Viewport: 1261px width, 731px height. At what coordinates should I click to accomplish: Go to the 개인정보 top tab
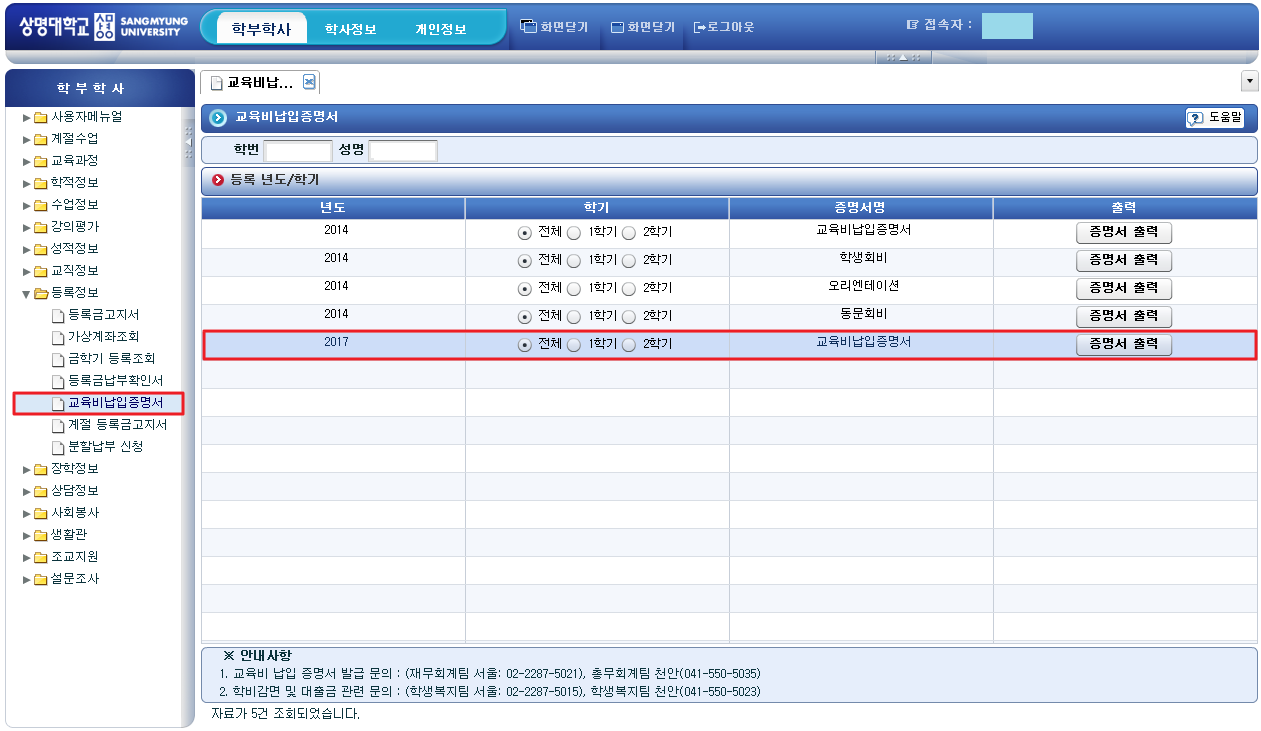tap(441, 29)
